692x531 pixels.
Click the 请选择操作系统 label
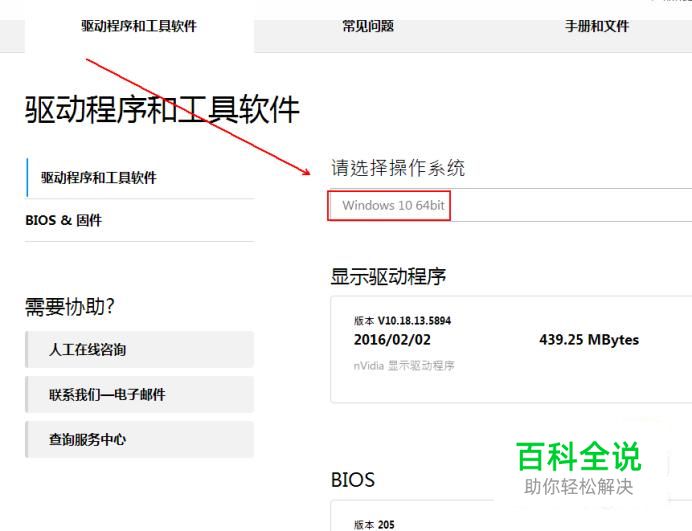[x=398, y=168]
